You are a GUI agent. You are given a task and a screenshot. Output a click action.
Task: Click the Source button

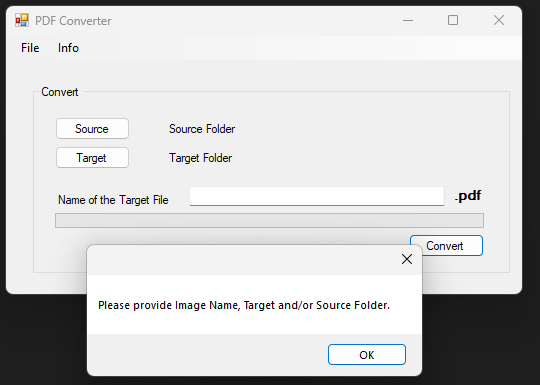pyautogui.click(x=92, y=129)
